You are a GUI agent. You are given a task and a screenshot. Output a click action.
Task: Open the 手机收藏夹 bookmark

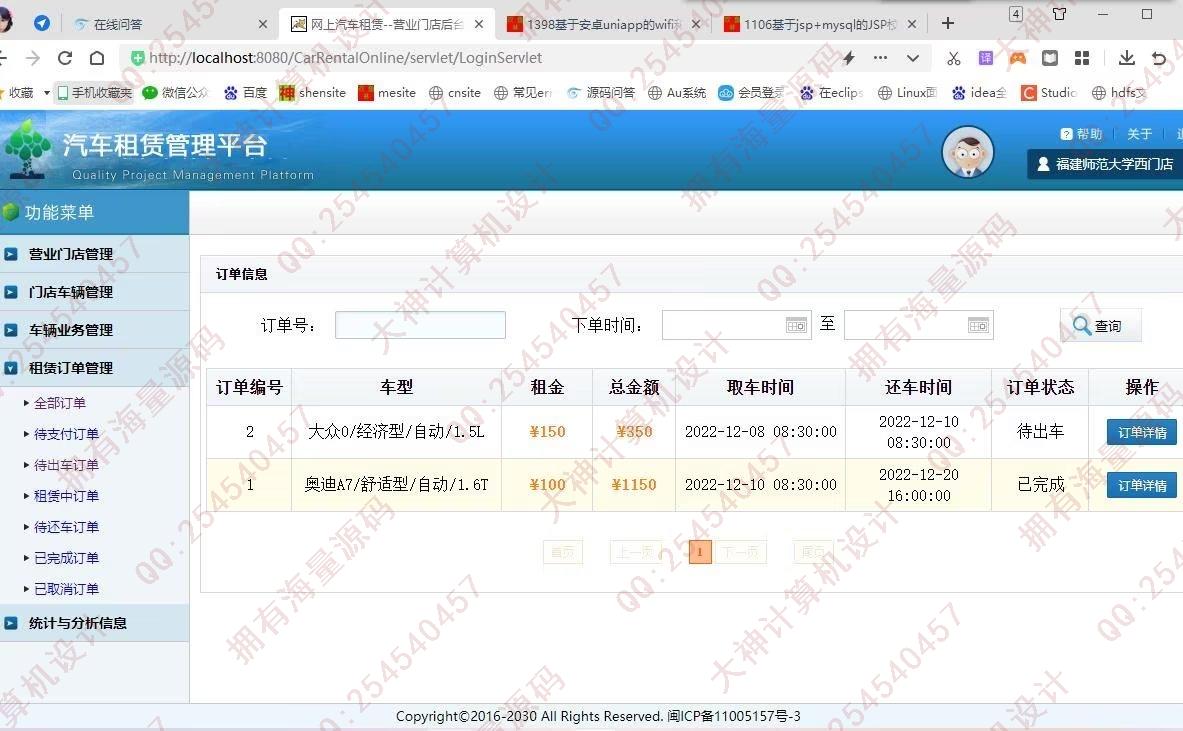tap(94, 93)
